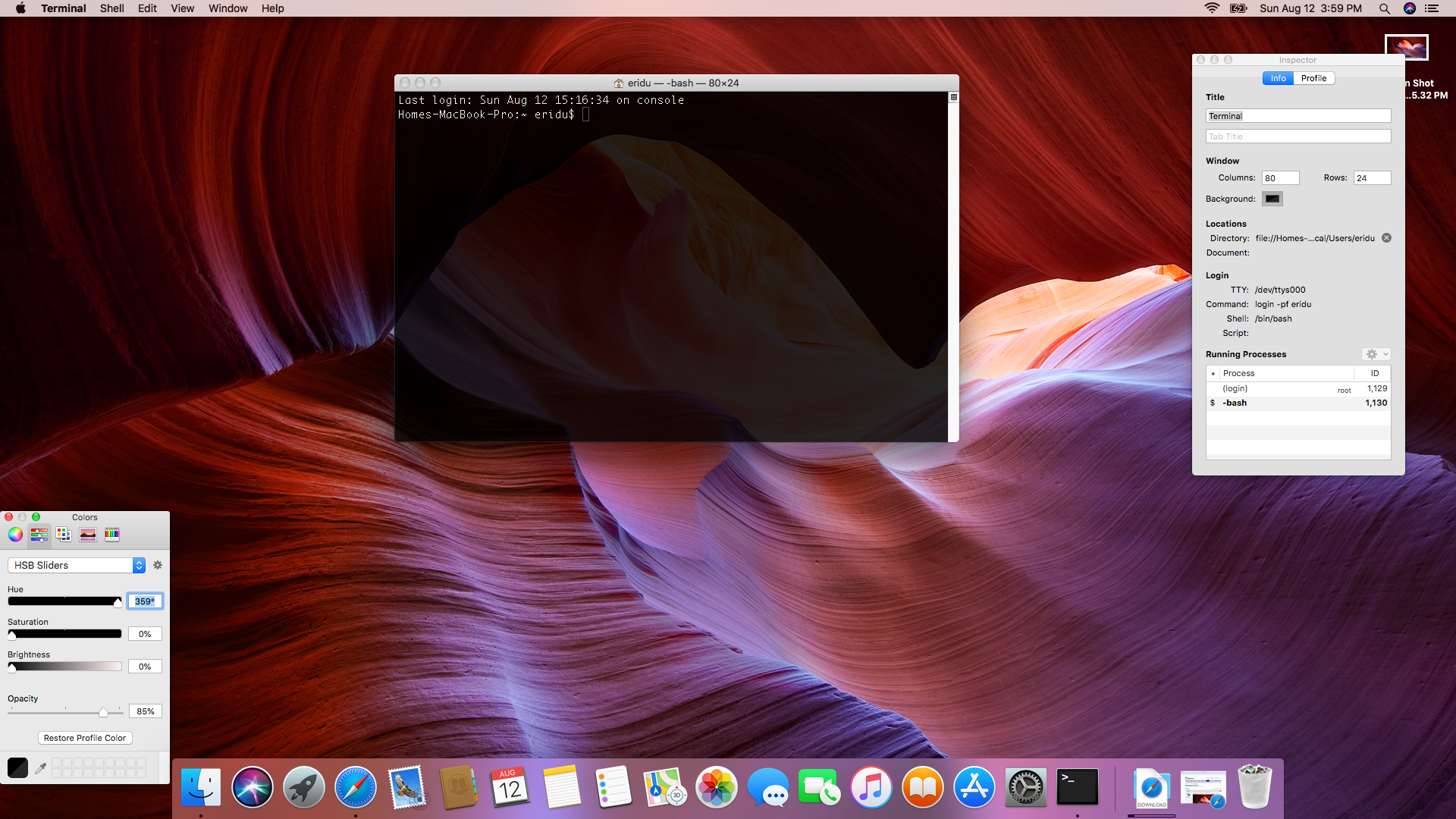Open Spotlight search
This screenshot has width=1456, height=819.
pos(1384,8)
